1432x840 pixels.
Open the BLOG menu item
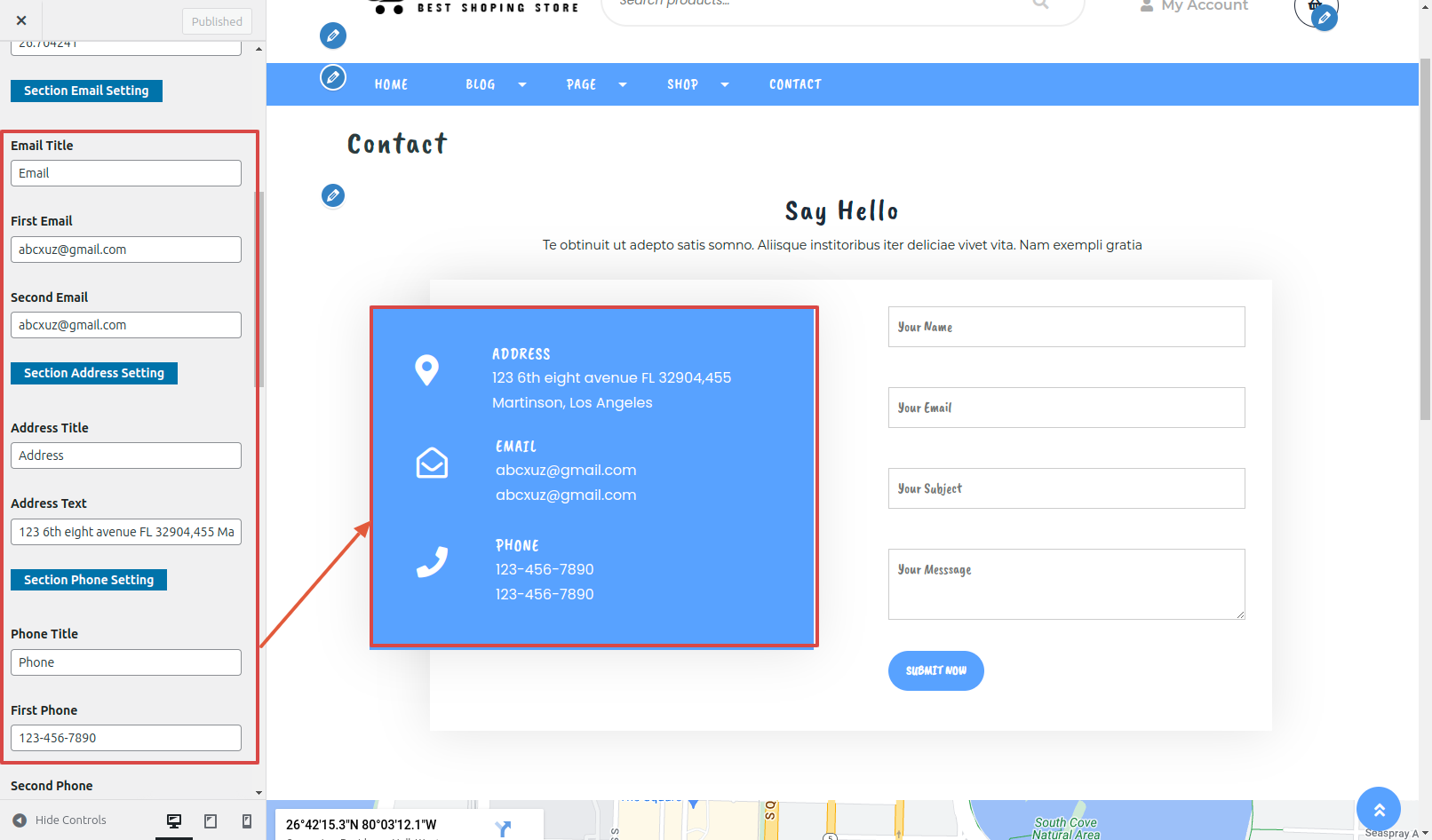(481, 84)
